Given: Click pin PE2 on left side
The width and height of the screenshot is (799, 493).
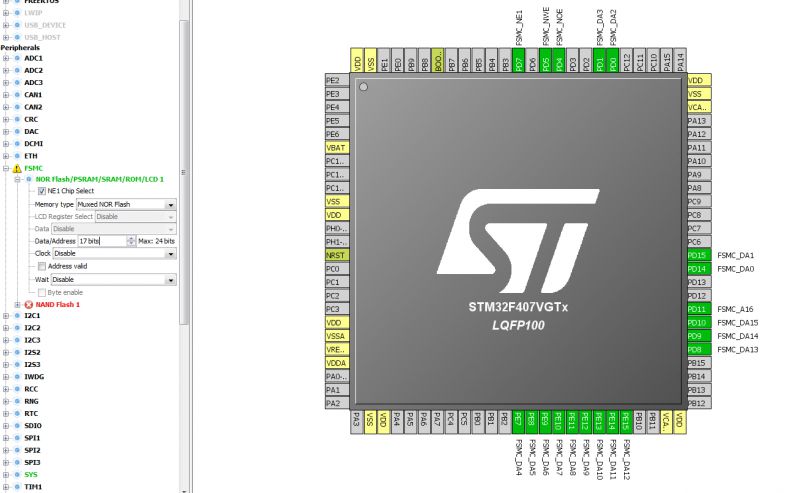Looking at the screenshot, I should [337, 81].
